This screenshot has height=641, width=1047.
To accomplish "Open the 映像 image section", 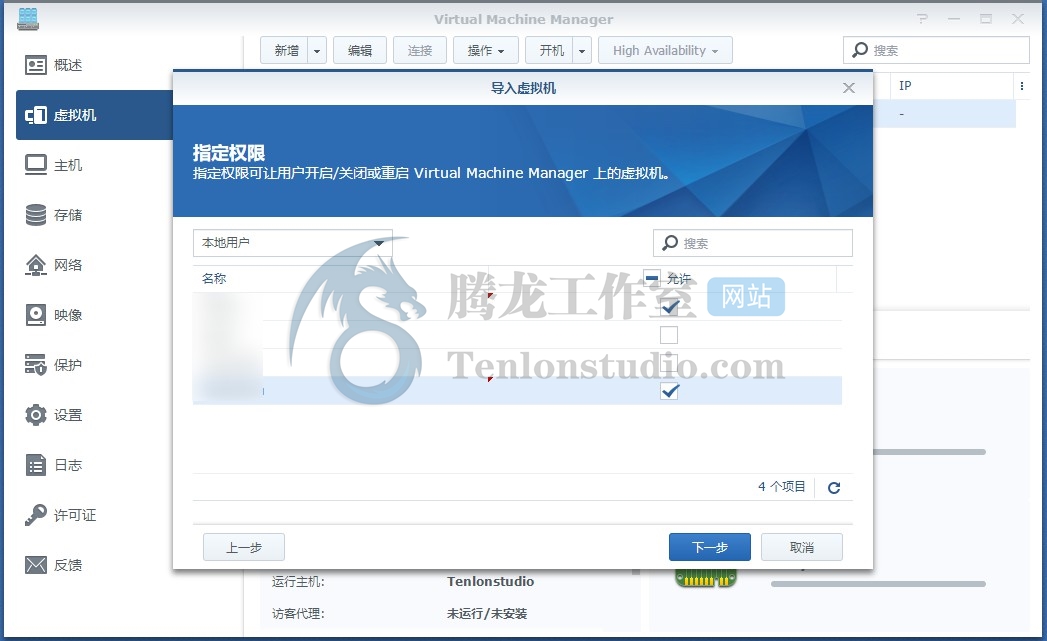I will [x=53, y=315].
